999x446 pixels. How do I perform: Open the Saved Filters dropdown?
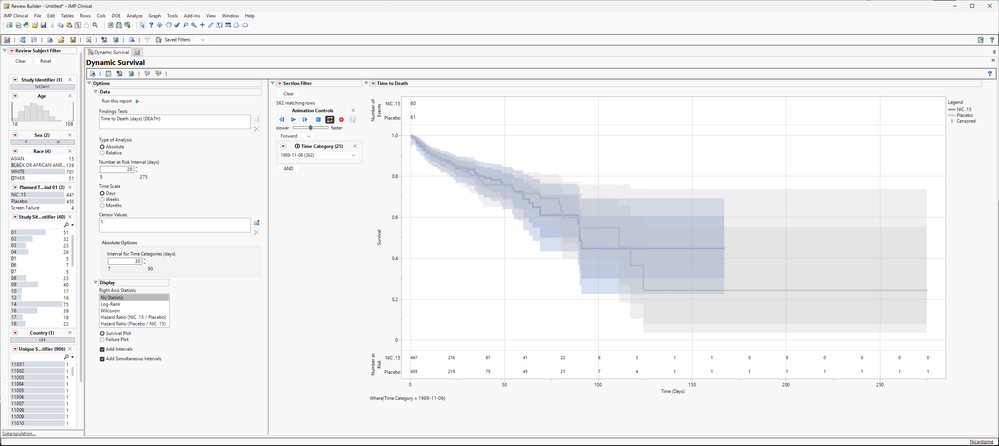(x=203, y=40)
